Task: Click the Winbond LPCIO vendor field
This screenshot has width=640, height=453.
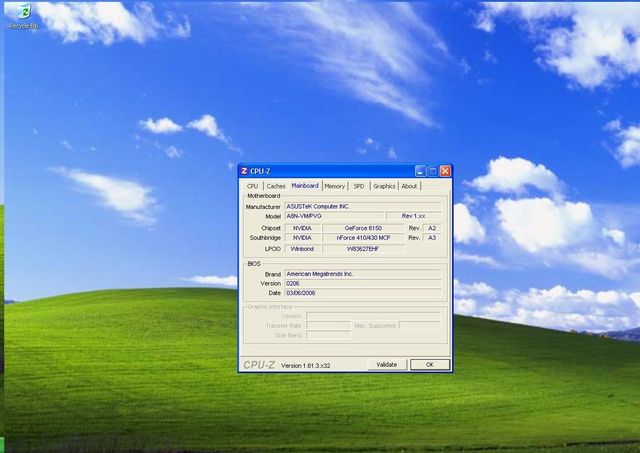Action: (302, 249)
